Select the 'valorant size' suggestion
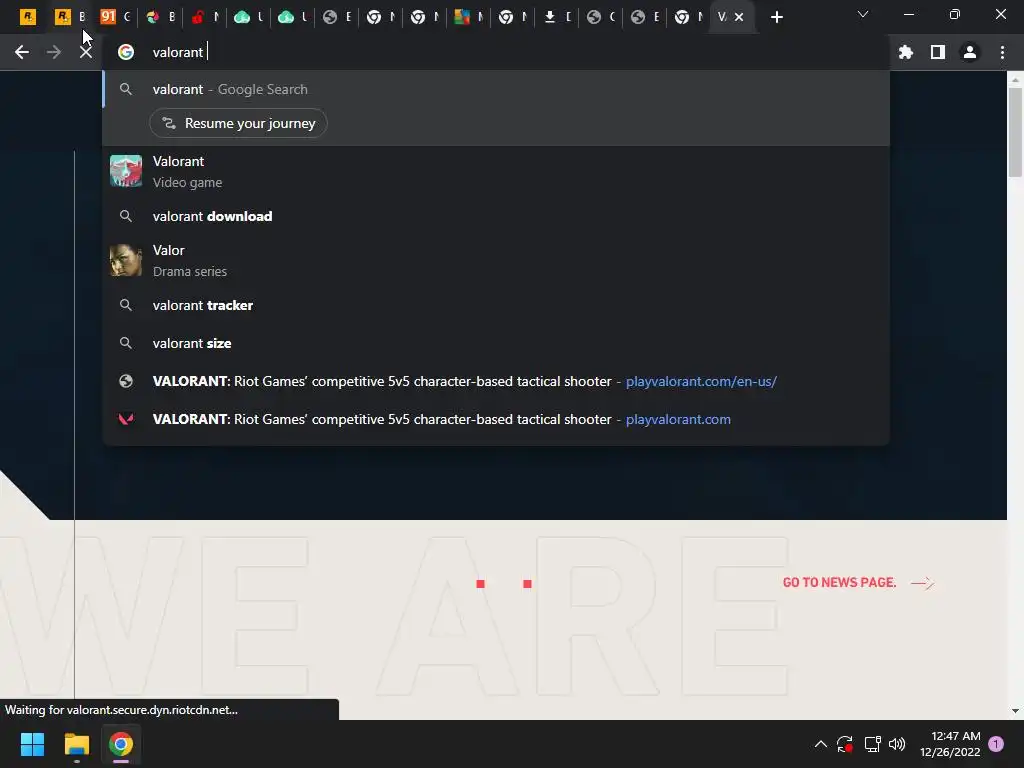1024x768 pixels. coord(496,343)
